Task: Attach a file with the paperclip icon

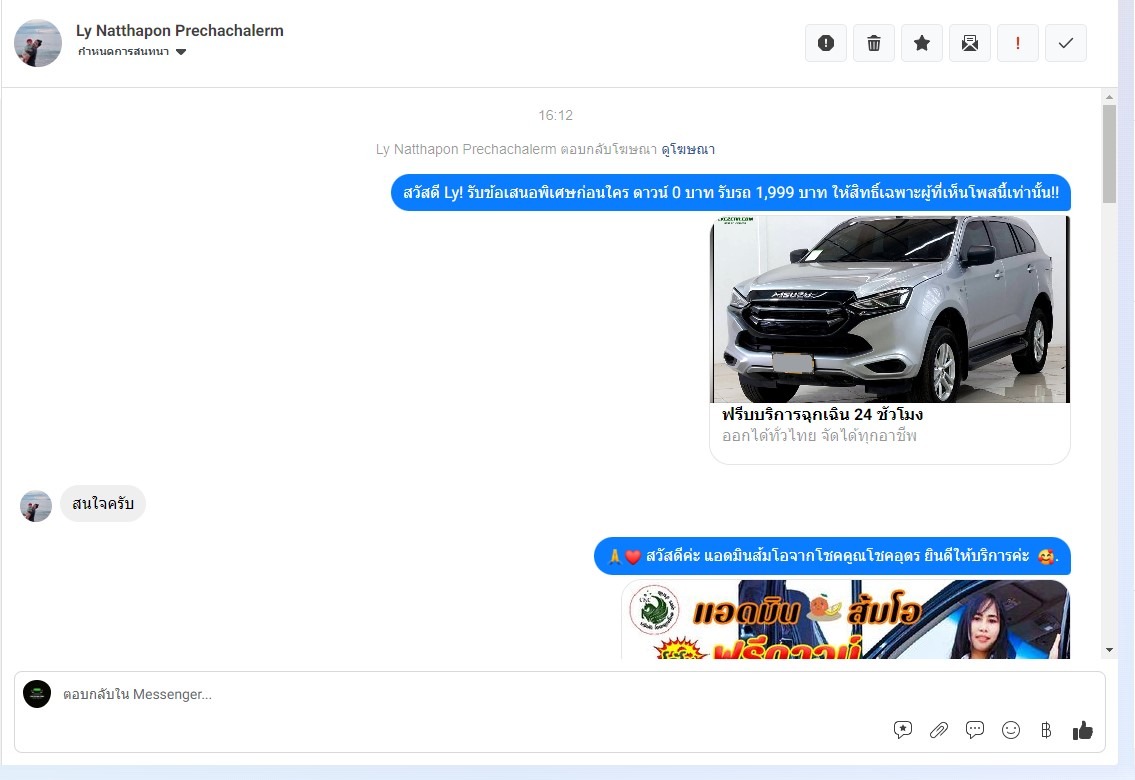Action: click(939, 730)
